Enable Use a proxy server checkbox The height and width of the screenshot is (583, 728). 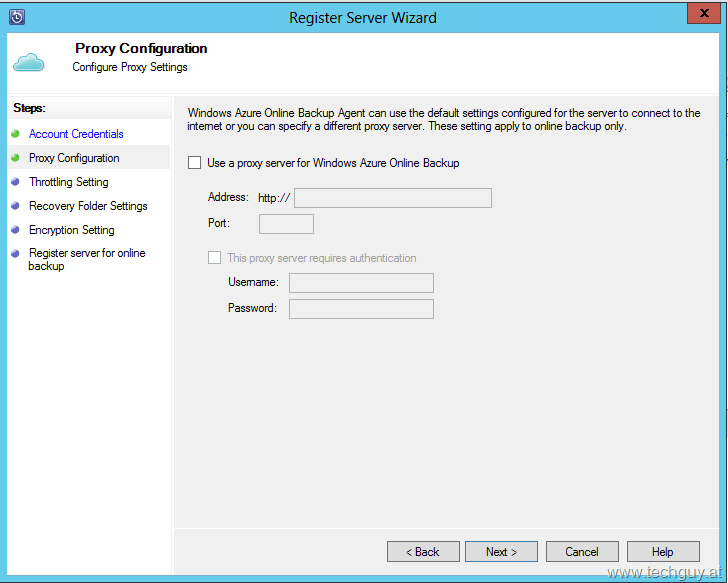coord(195,163)
